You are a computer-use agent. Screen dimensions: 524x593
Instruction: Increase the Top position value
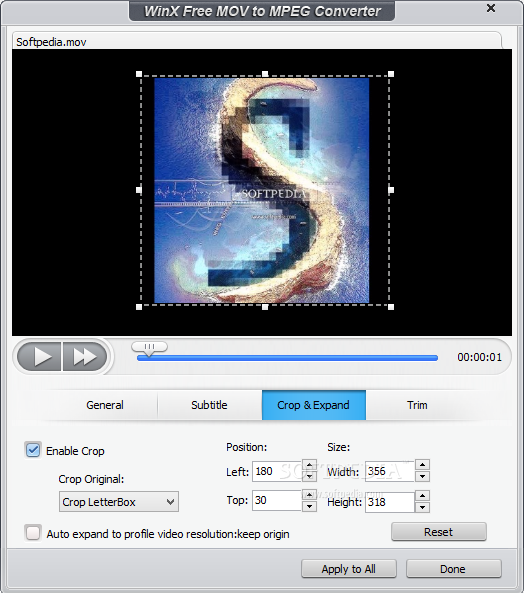pyautogui.click(x=309, y=495)
